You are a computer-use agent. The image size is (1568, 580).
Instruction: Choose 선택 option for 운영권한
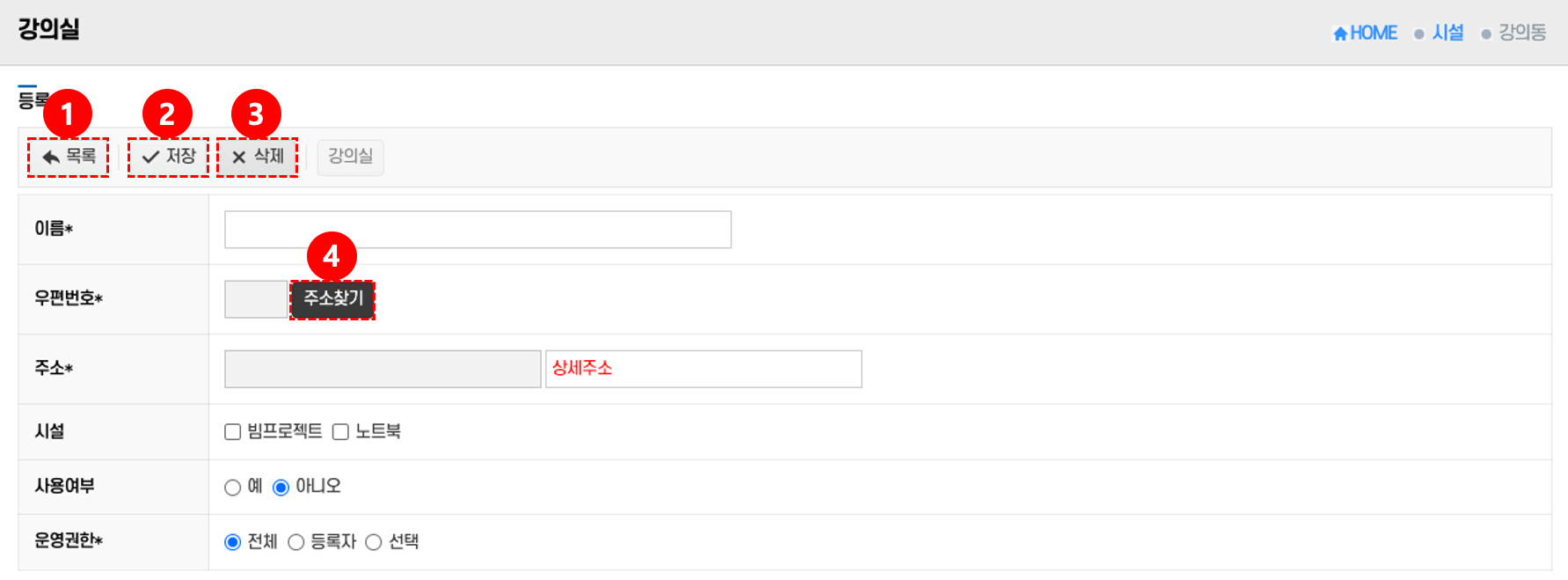pyautogui.click(x=374, y=542)
